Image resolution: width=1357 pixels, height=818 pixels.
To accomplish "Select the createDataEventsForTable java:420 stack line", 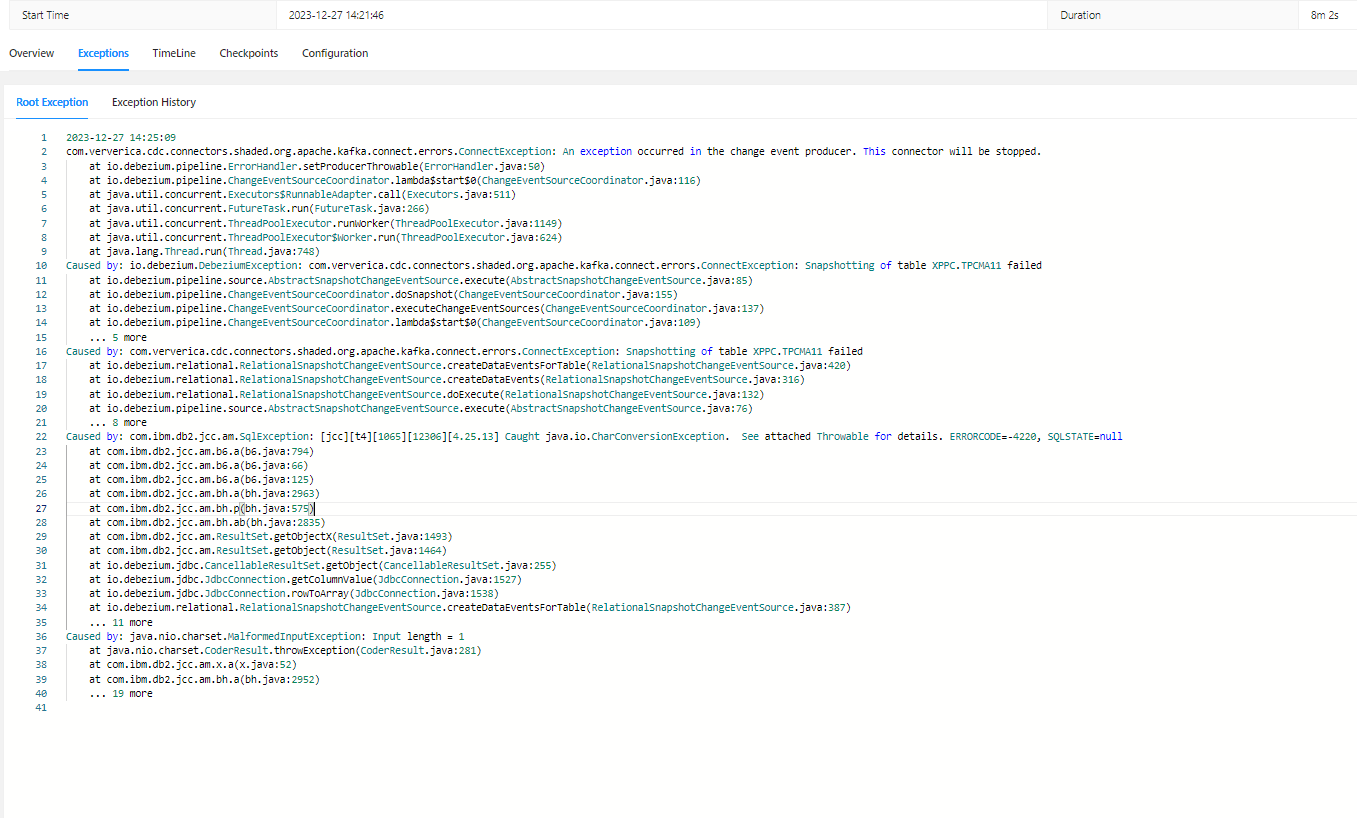I will point(470,365).
